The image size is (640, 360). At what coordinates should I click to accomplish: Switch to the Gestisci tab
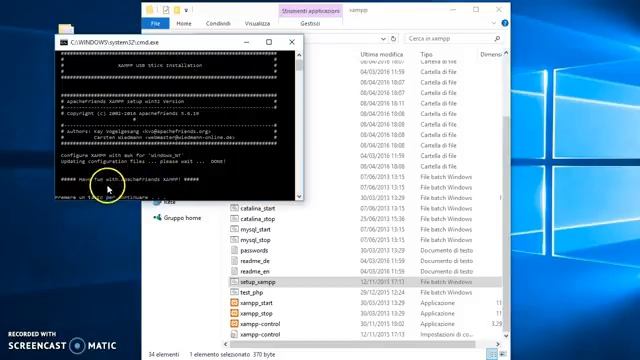coord(310,24)
